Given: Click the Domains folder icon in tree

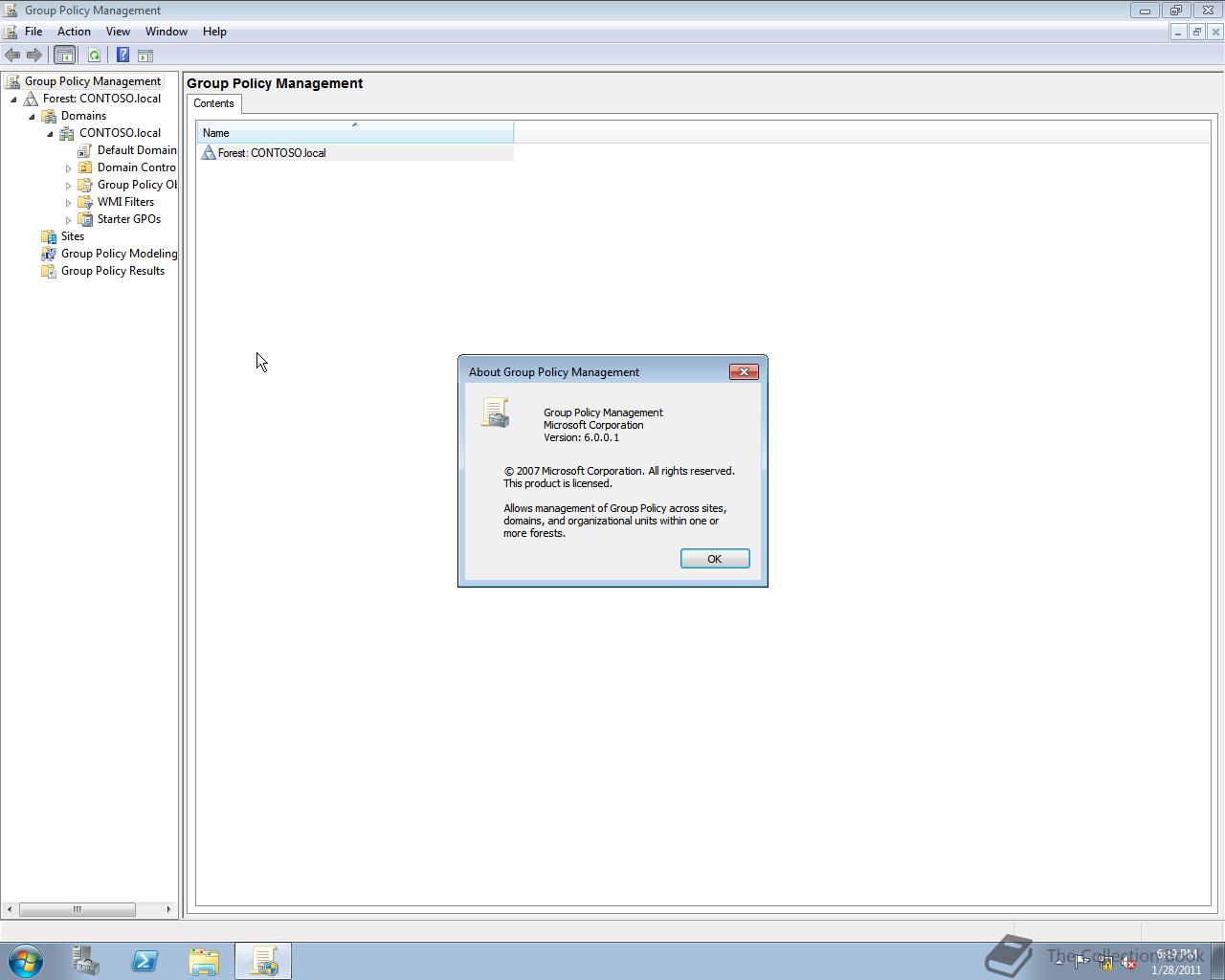Looking at the screenshot, I should click(x=49, y=116).
